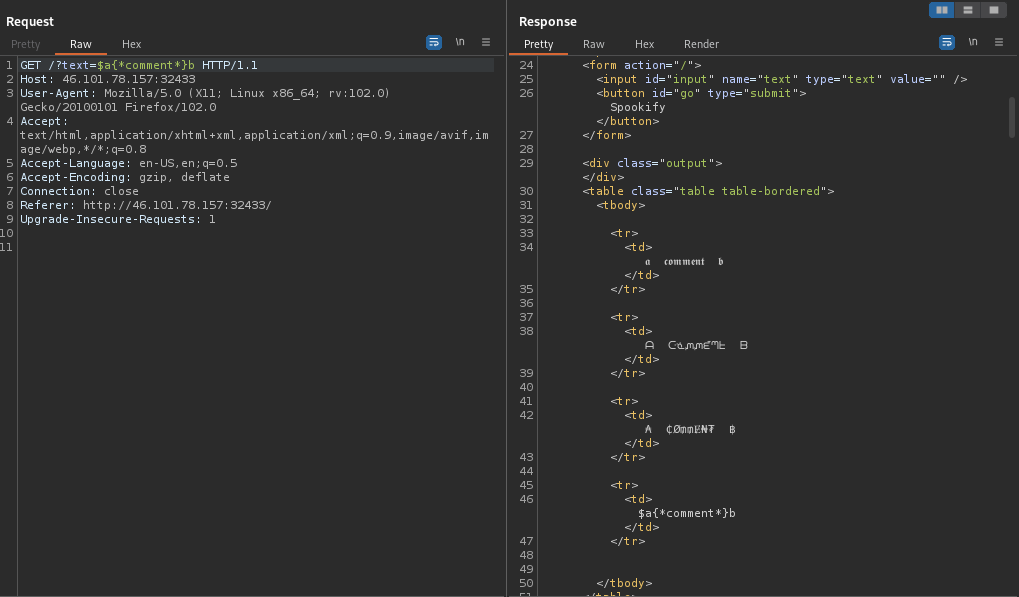Click the Referer header line

click(146, 205)
